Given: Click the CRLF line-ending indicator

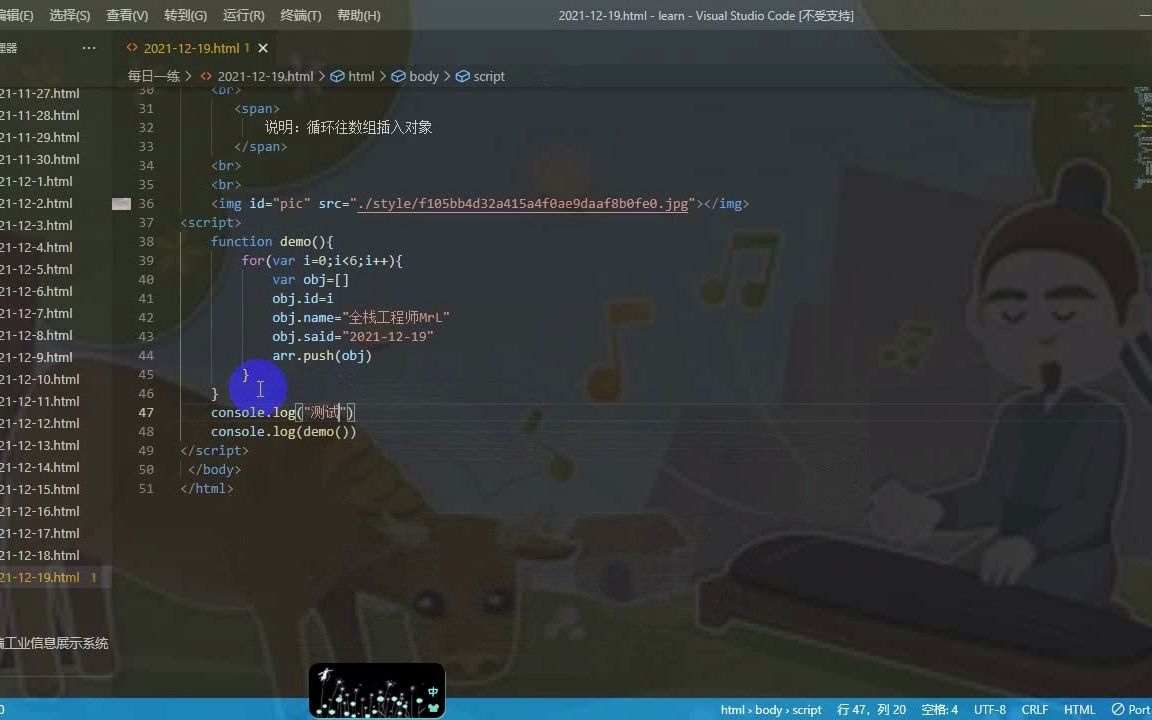Looking at the screenshot, I should click(1035, 710).
